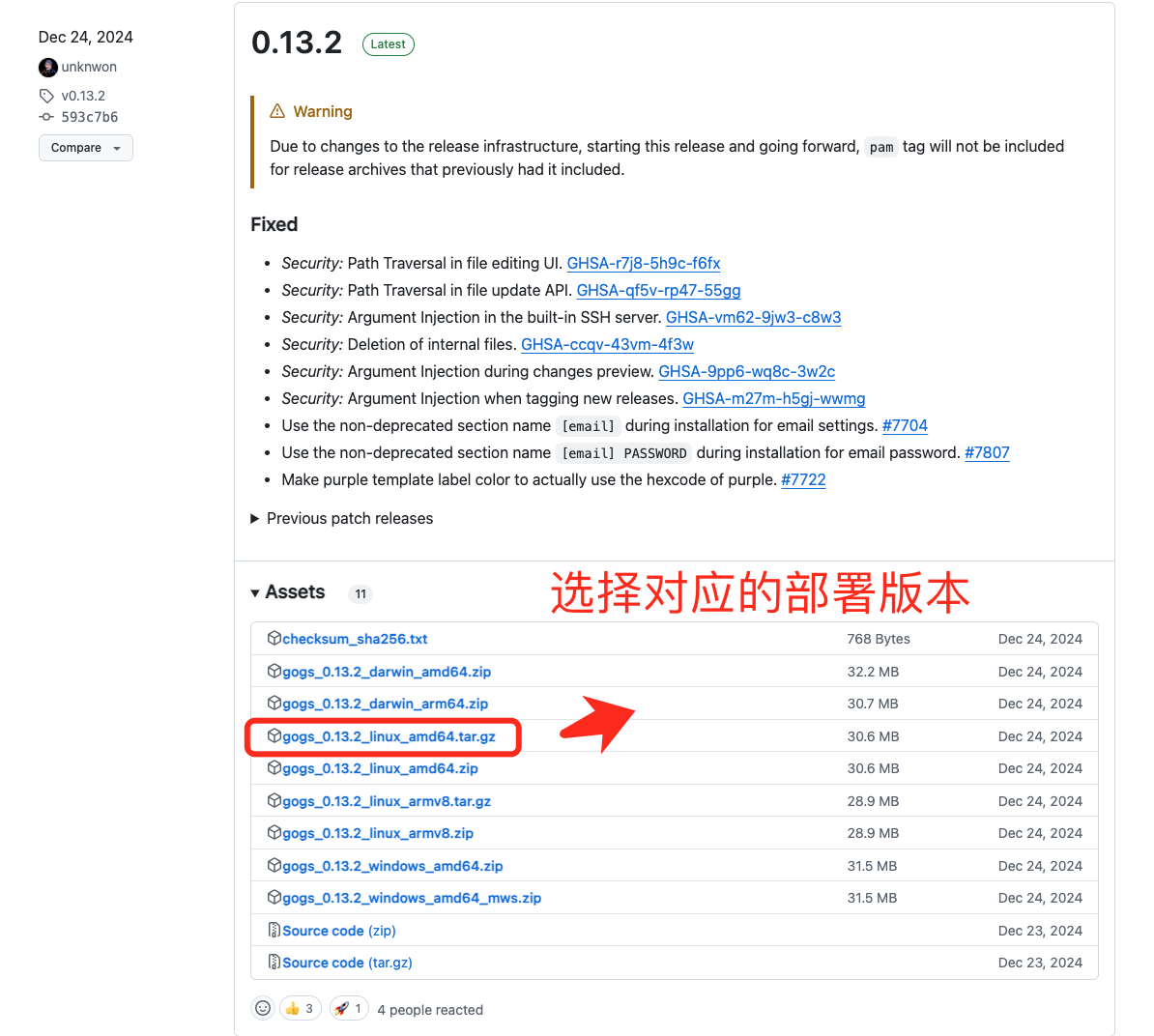Download Source code (zip)
1154x1036 pixels.
[338, 931]
